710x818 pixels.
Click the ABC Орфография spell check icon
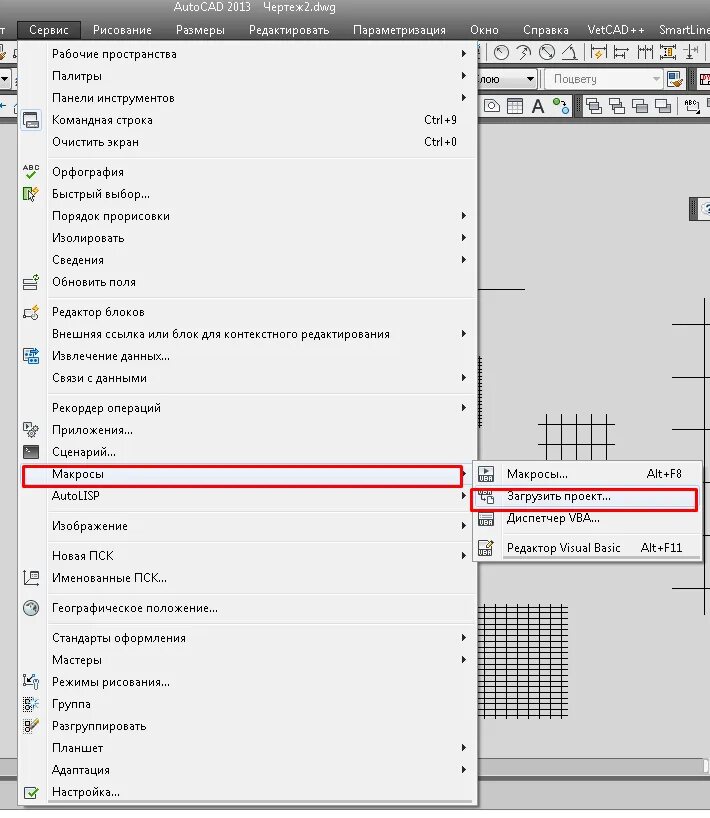point(31,172)
